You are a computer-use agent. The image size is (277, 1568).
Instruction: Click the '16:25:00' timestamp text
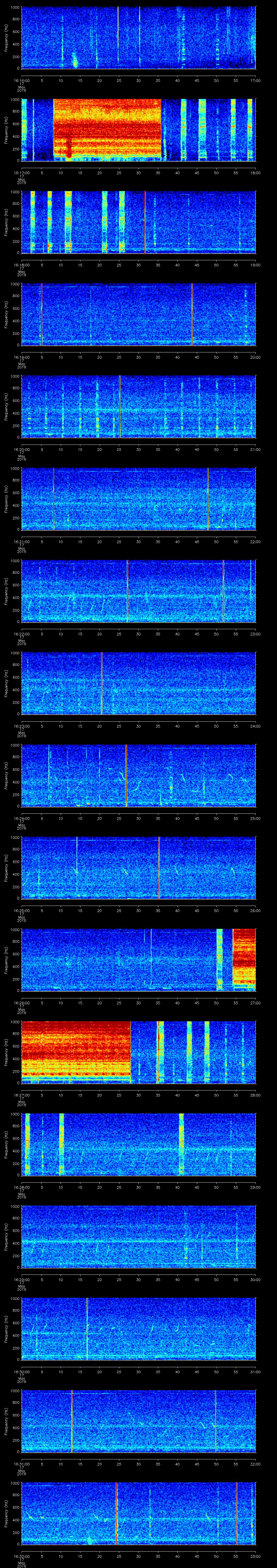click(x=21, y=910)
